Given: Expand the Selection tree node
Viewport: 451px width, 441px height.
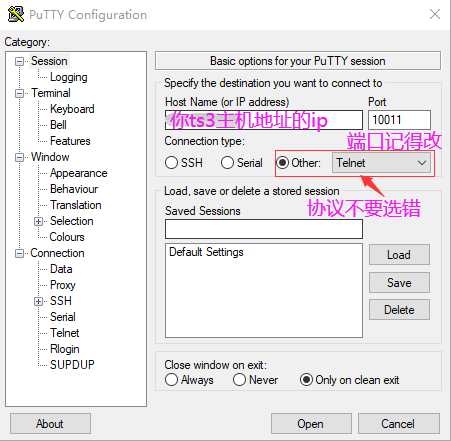Looking at the screenshot, I should click(x=38, y=221).
